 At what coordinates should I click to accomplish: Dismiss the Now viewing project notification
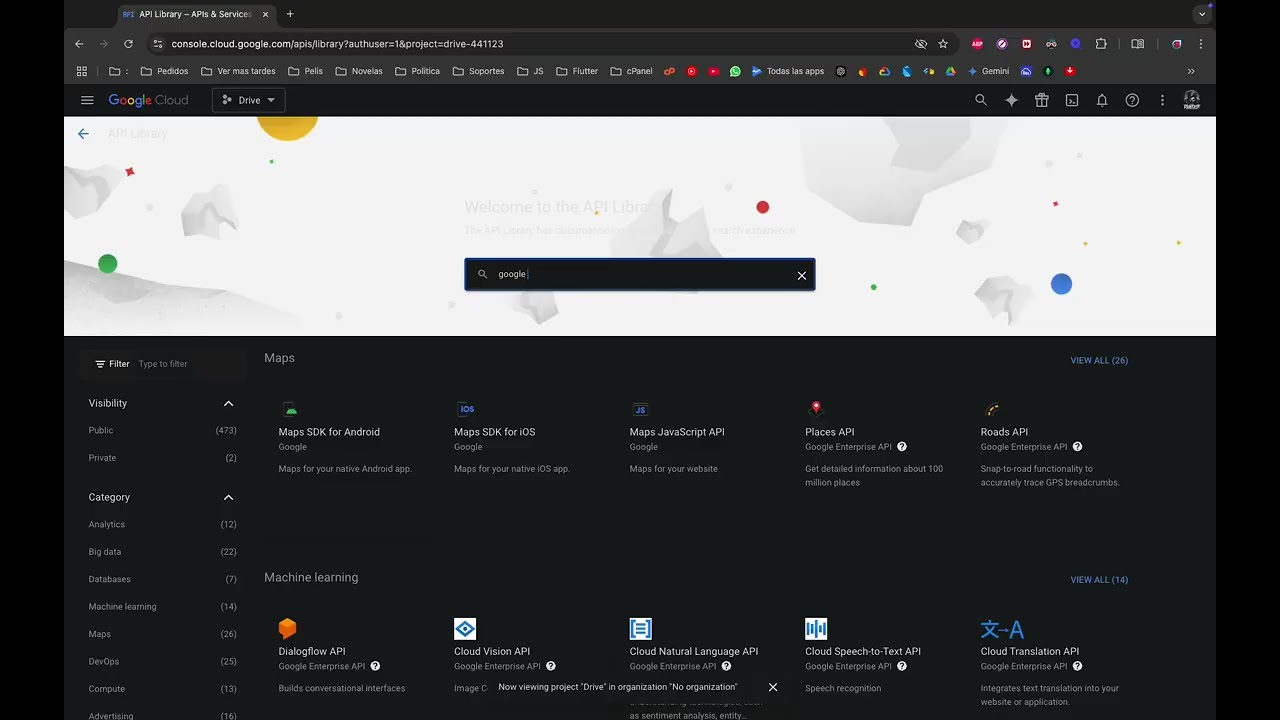(772, 687)
